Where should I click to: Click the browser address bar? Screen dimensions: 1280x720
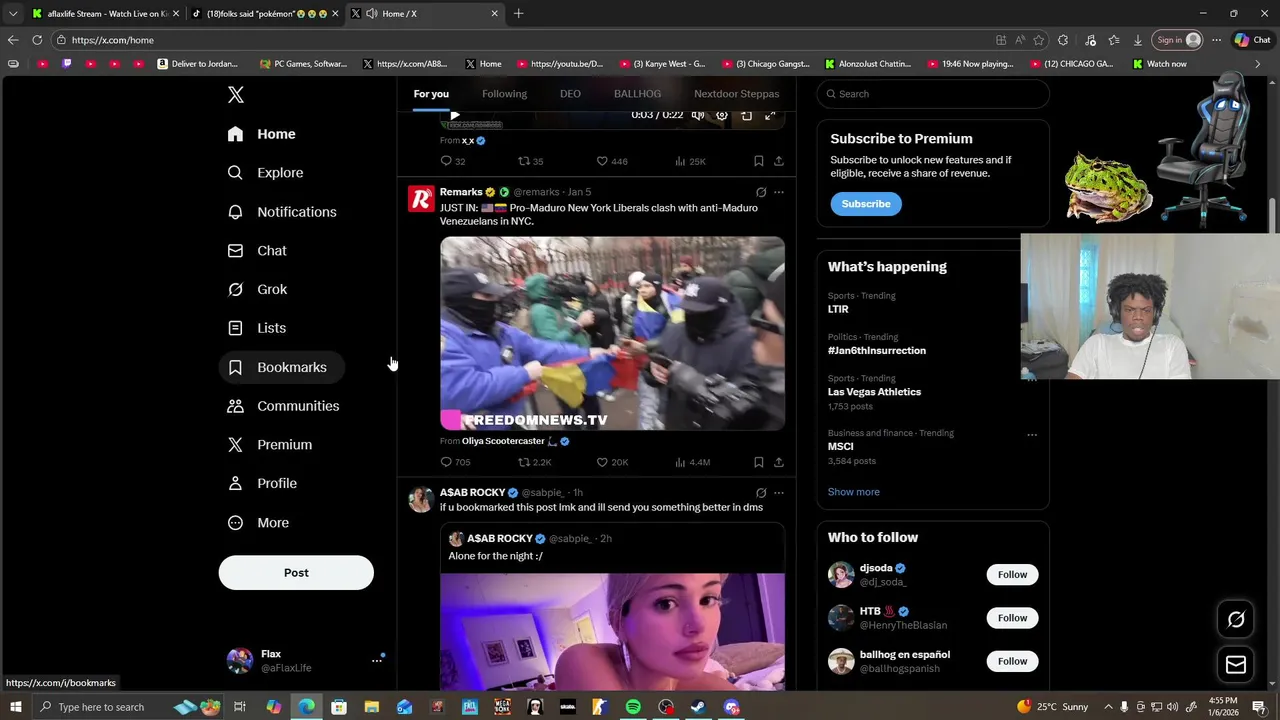coord(520,40)
